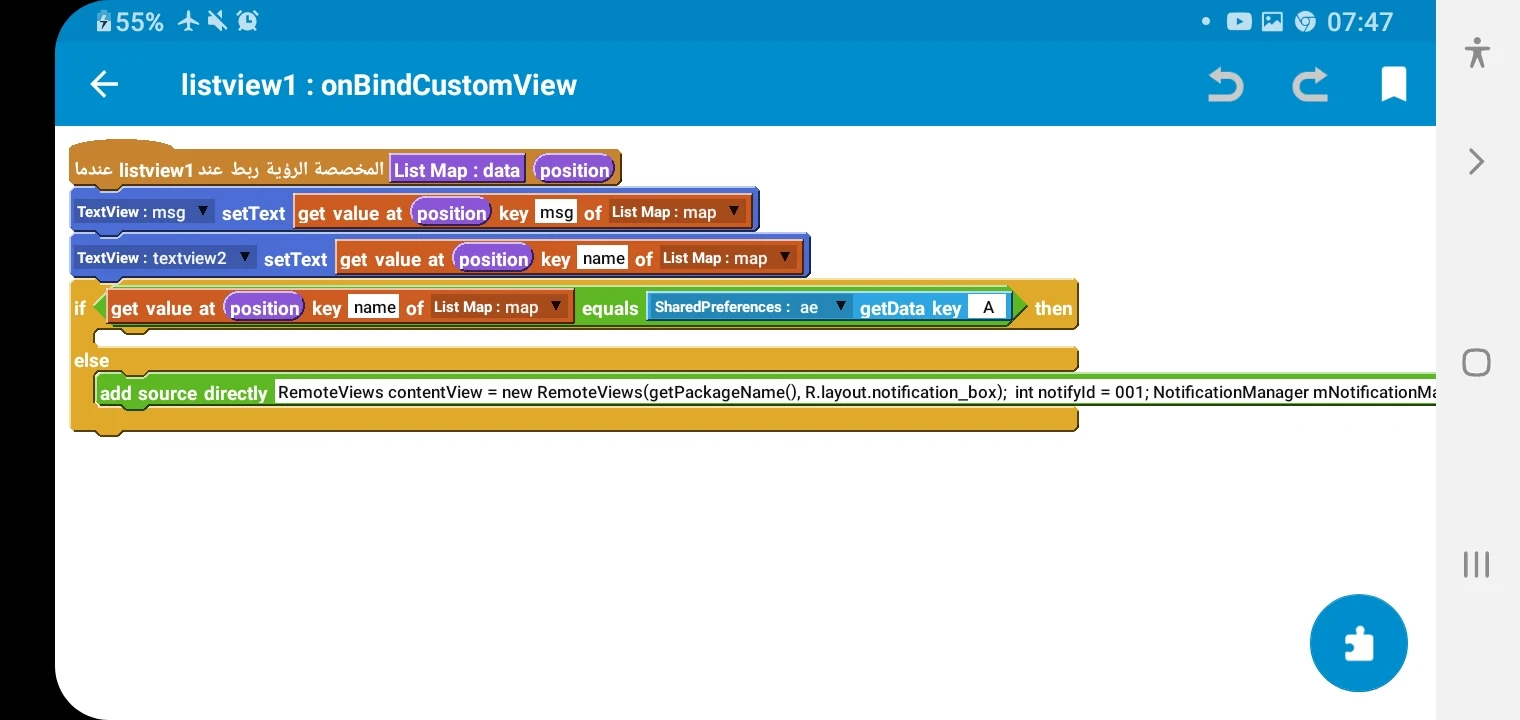Select the if block keyword
The image size is (1520, 720).
[80, 308]
